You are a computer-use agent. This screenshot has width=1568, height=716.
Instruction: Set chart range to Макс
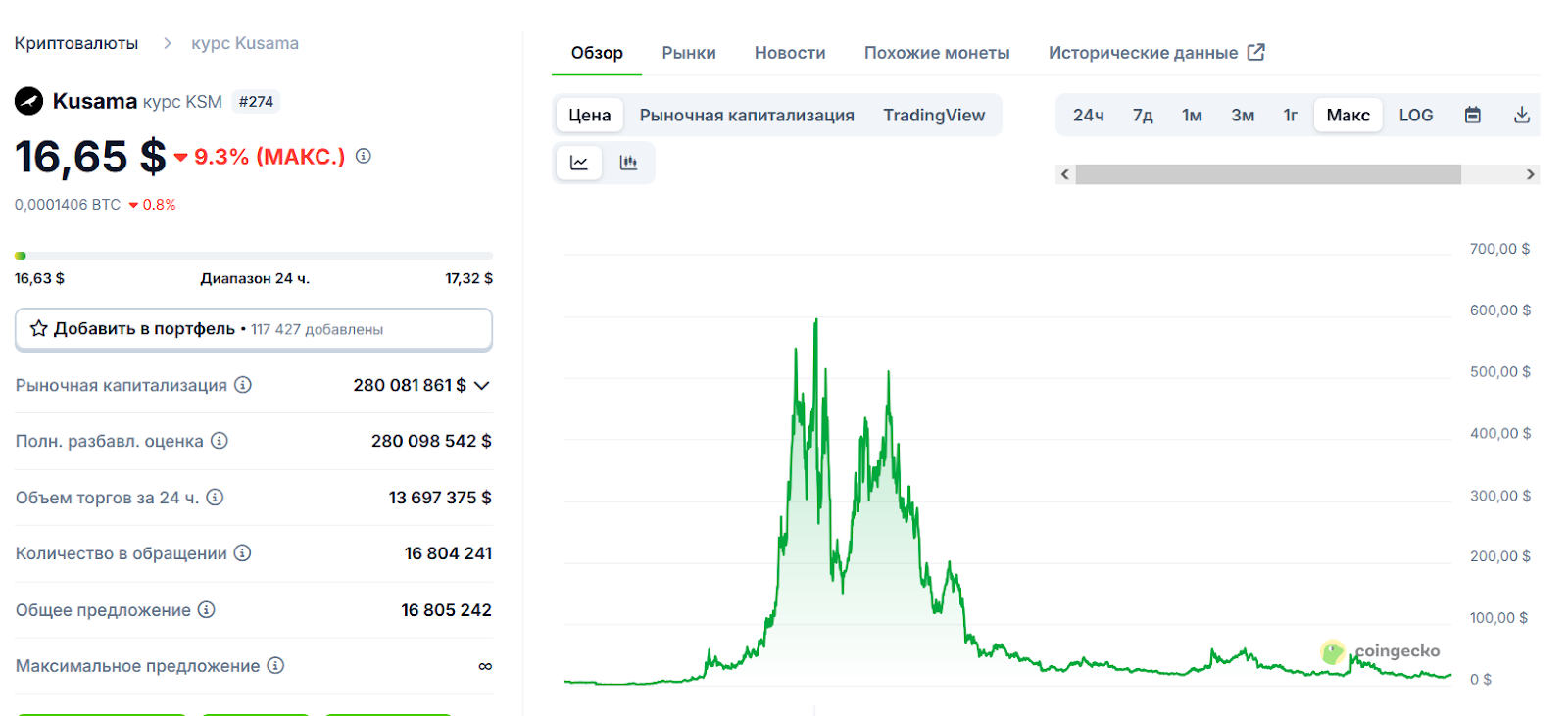[x=1347, y=115]
